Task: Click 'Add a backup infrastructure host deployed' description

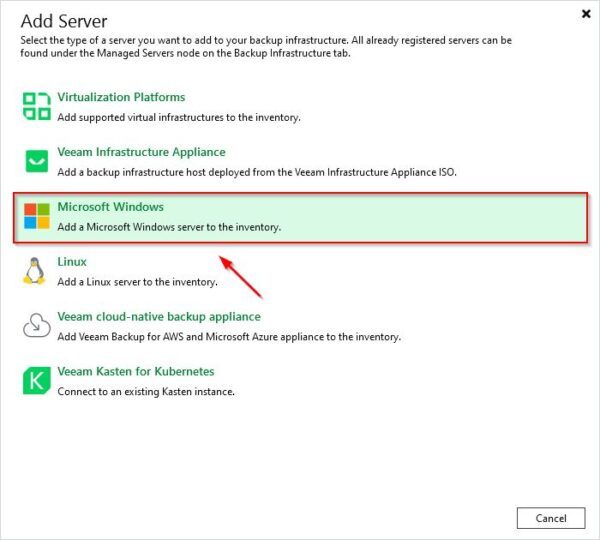Action: point(257,172)
